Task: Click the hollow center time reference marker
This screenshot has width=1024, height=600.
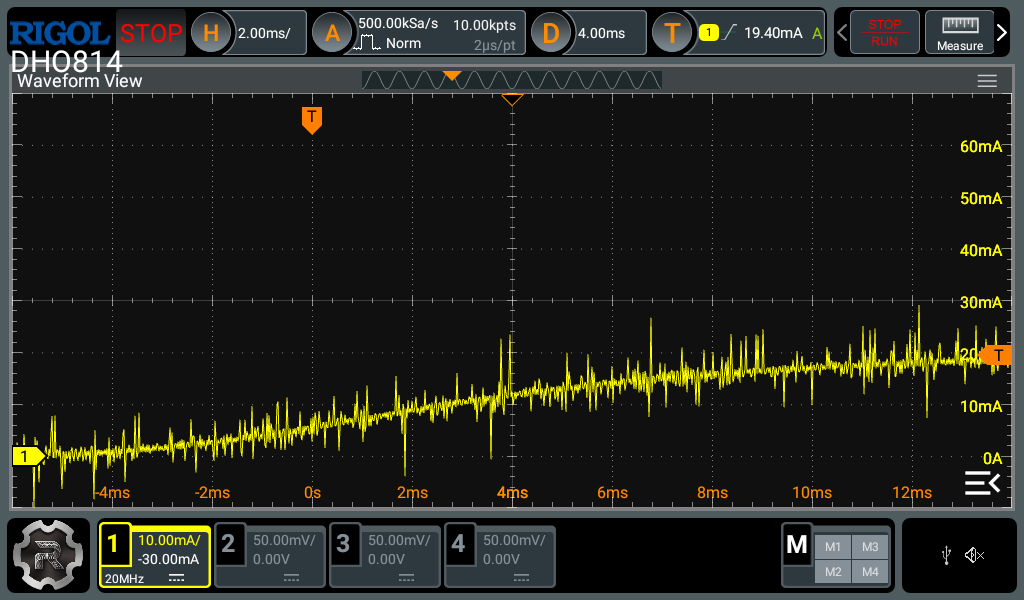Action: tap(512, 99)
